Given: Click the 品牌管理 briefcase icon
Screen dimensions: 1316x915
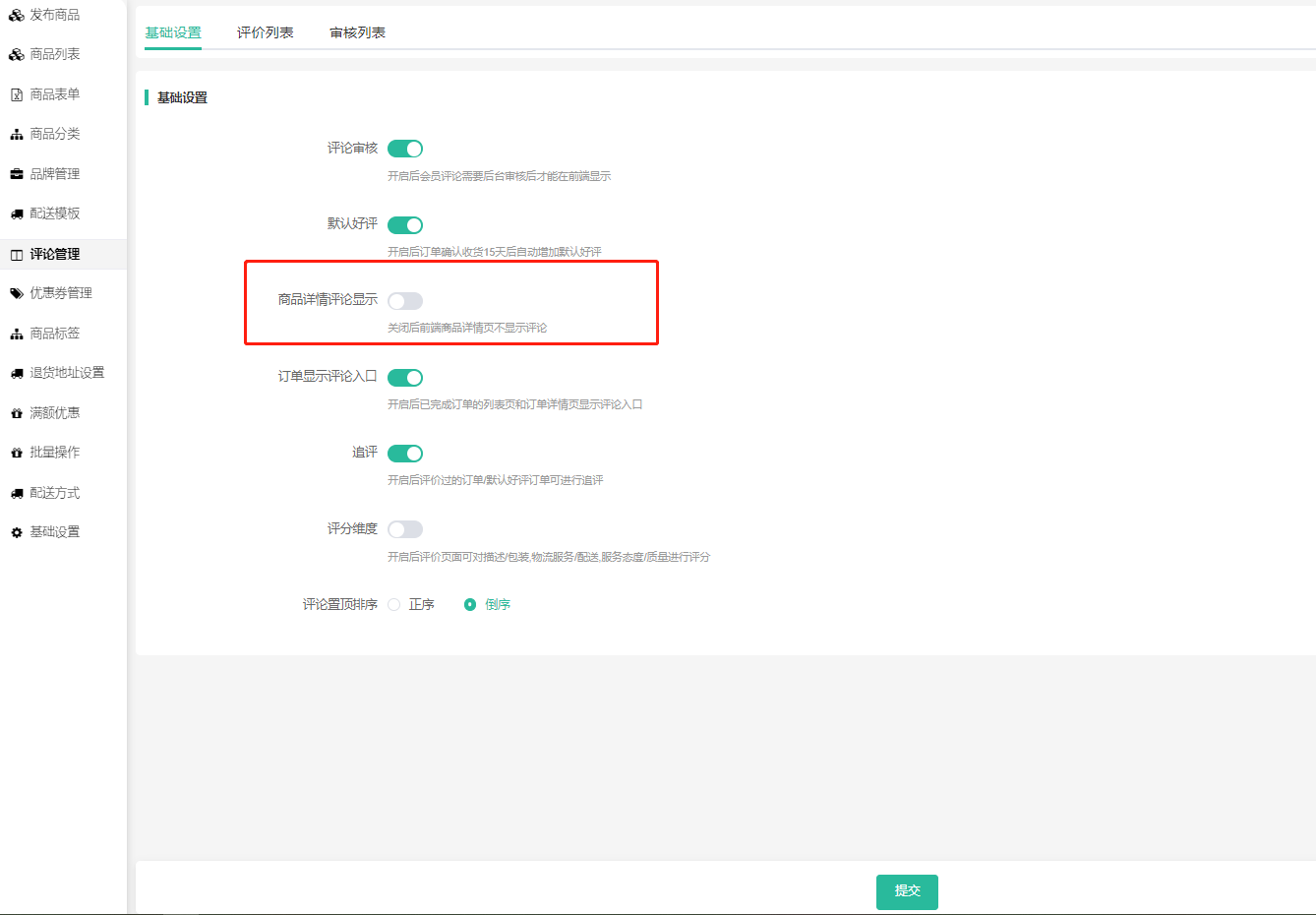Looking at the screenshot, I should pyautogui.click(x=17, y=174).
